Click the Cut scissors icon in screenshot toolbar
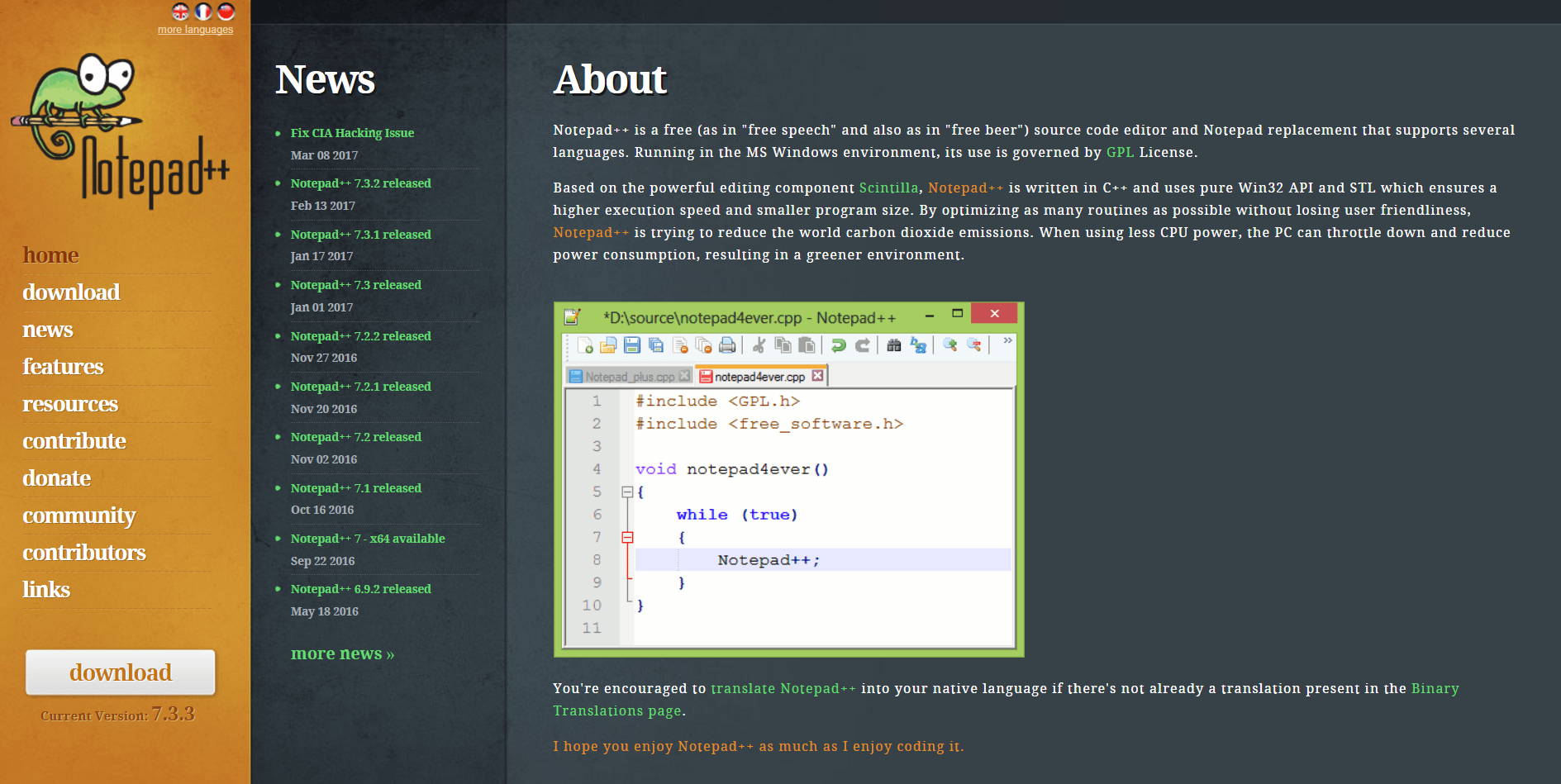Image resolution: width=1561 pixels, height=784 pixels. 759,345
